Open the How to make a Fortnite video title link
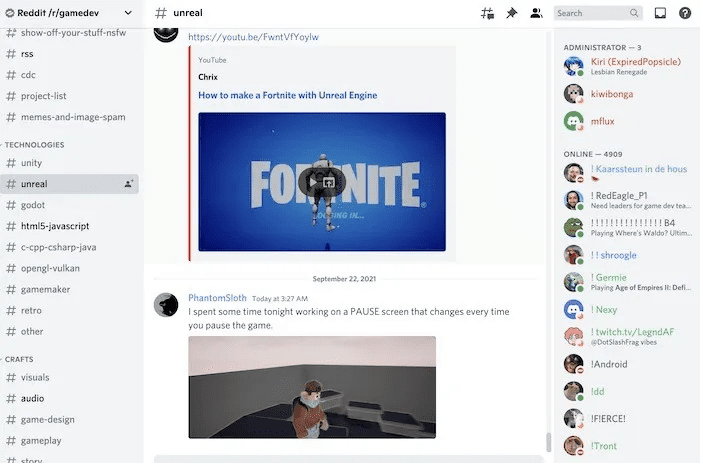This screenshot has width=703, height=469. (x=287, y=95)
